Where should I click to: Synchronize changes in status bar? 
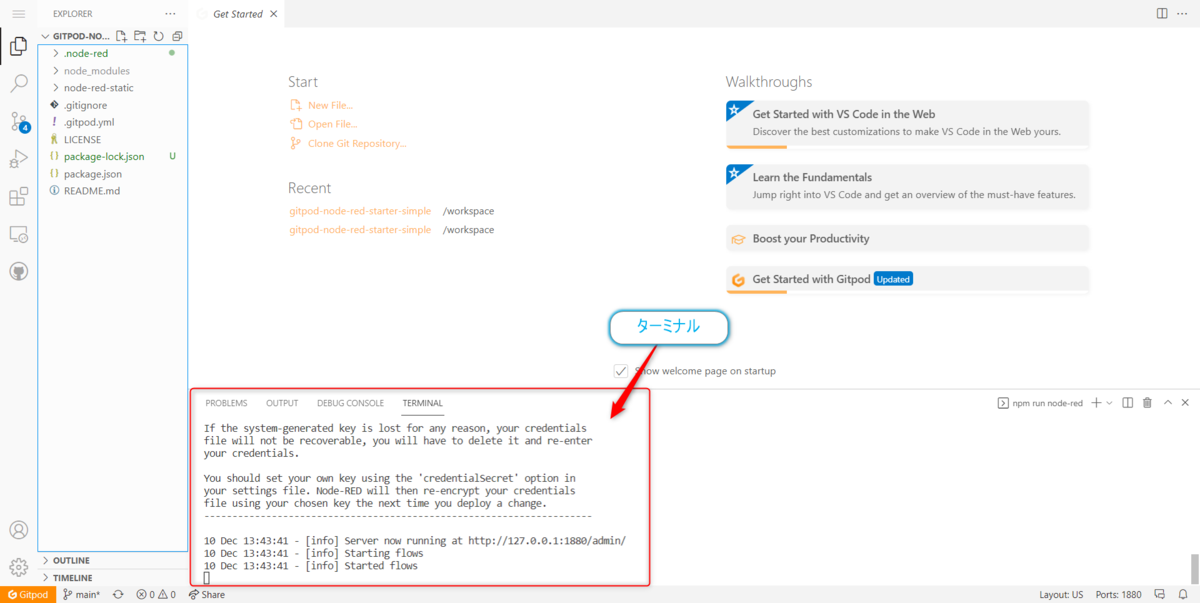click(118, 594)
